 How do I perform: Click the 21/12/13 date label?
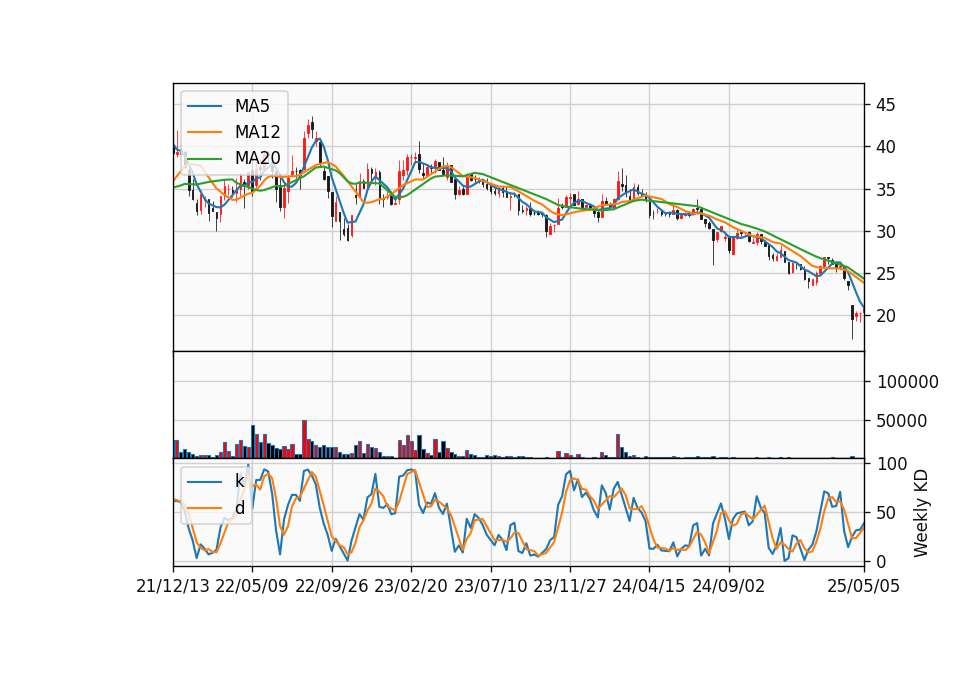click(x=173, y=587)
